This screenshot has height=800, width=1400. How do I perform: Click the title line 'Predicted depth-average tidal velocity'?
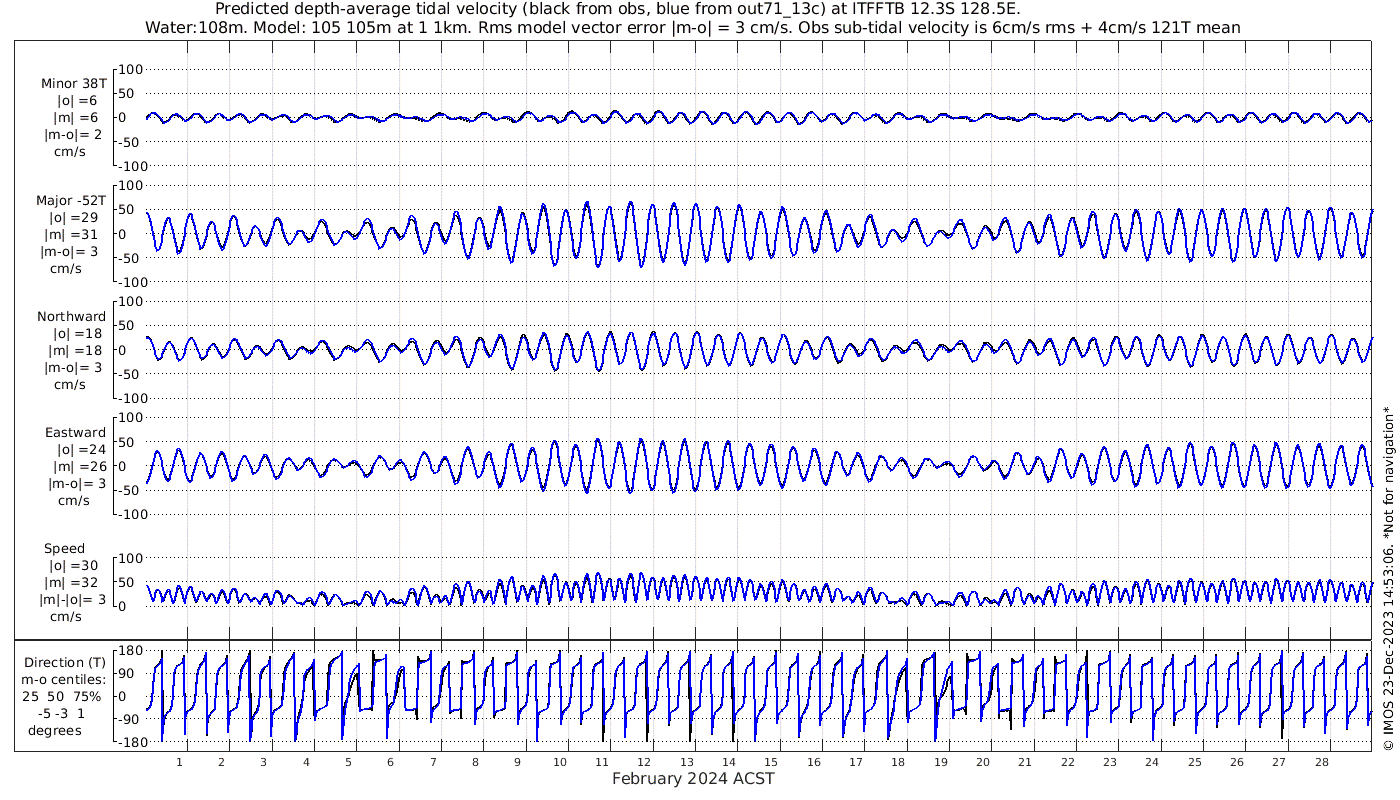click(x=618, y=9)
